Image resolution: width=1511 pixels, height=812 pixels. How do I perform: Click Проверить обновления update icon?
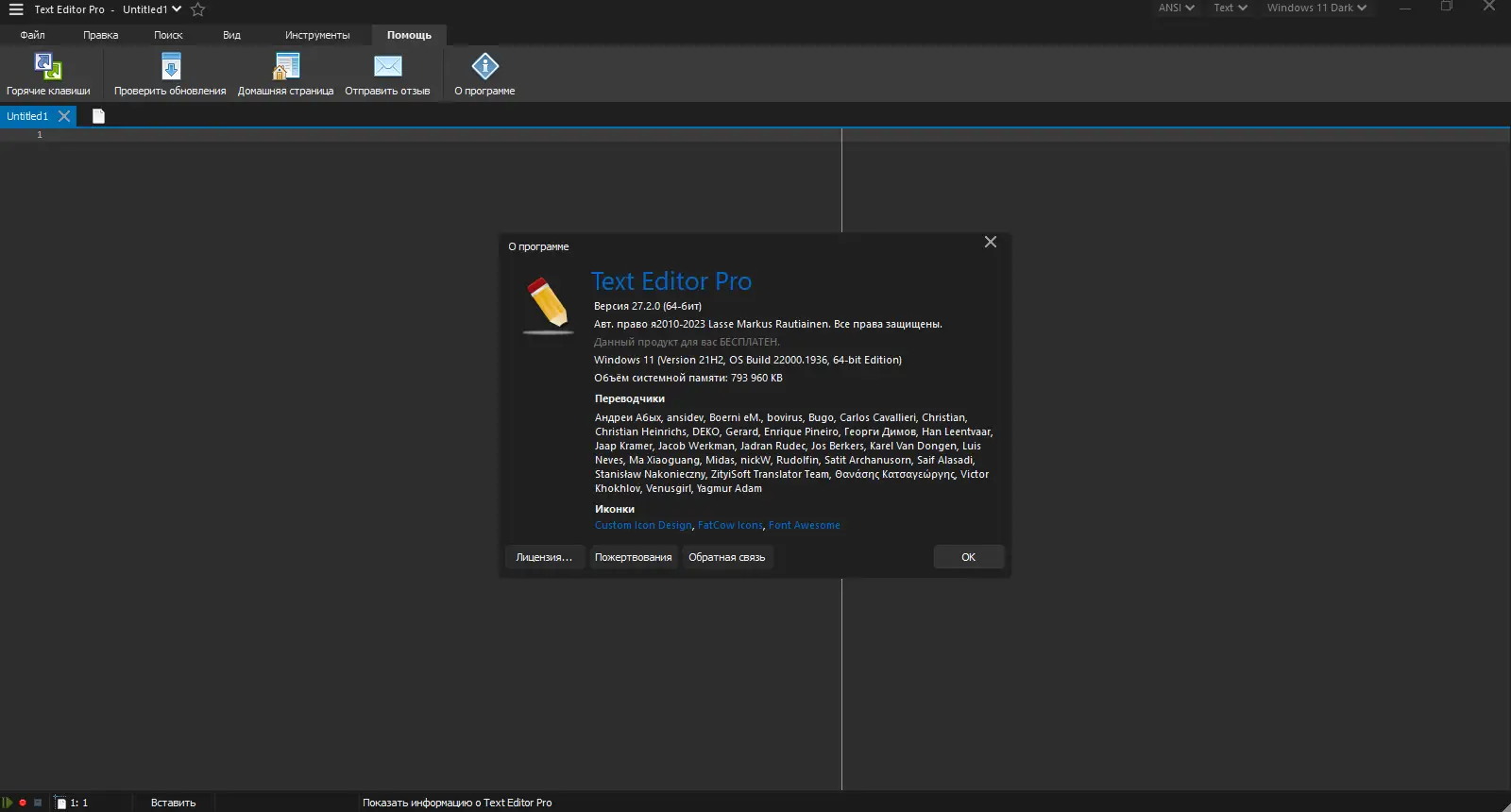[170, 67]
